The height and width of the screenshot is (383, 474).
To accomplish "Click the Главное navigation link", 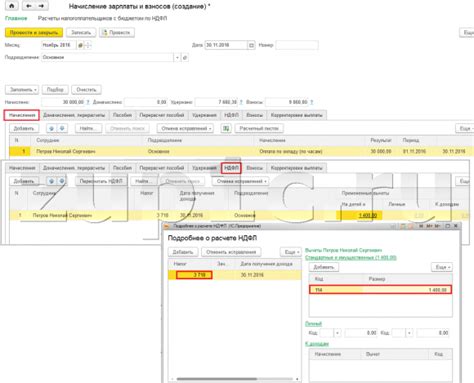I will pos(16,19).
